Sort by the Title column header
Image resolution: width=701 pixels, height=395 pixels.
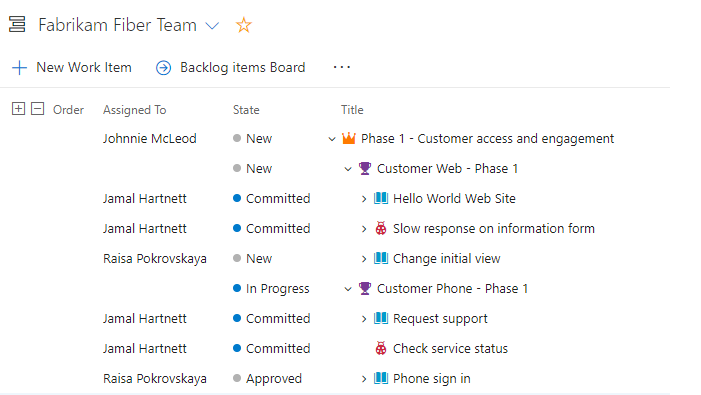[x=352, y=110]
